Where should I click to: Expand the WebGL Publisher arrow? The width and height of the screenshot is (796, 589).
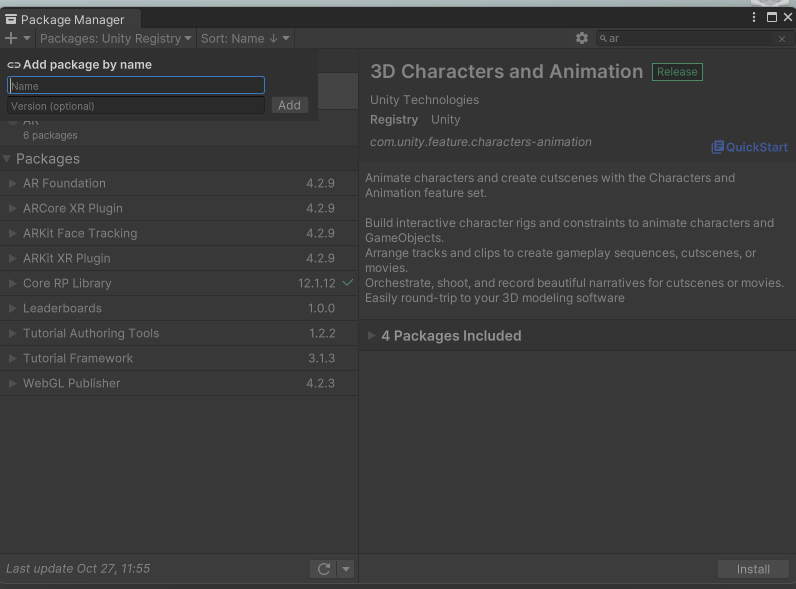13,383
